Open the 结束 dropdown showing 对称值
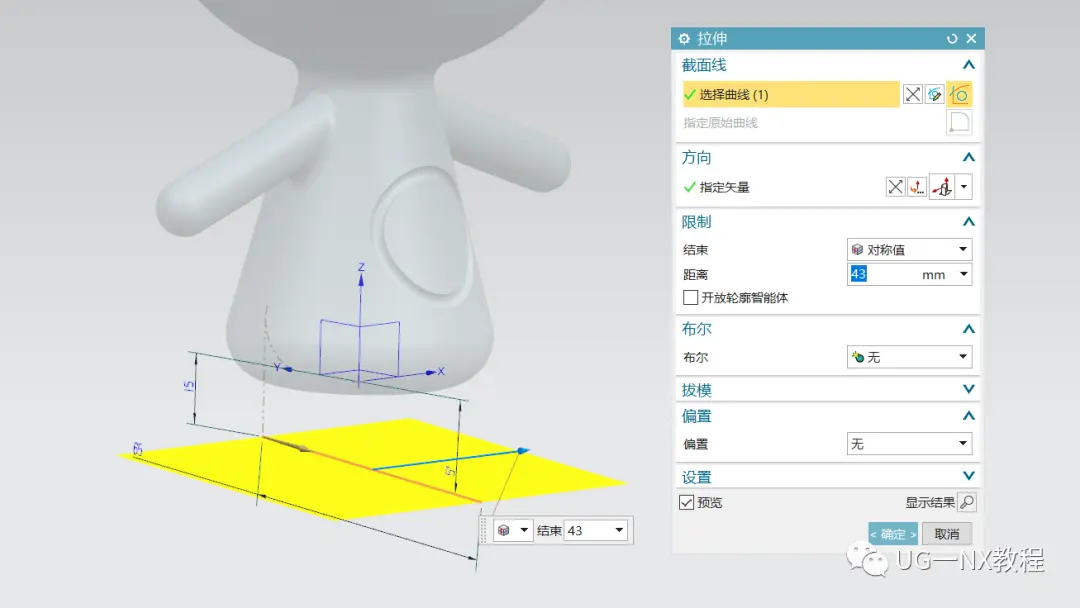 [x=909, y=249]
